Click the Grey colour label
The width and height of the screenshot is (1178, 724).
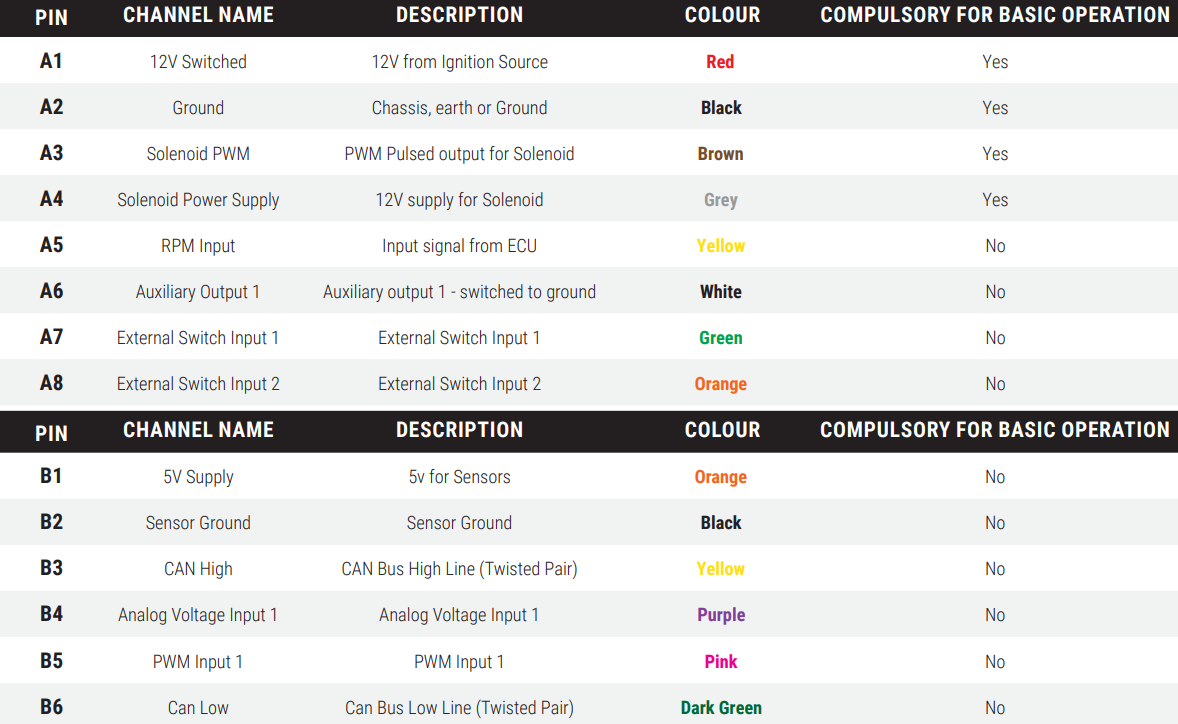(720, 200)
